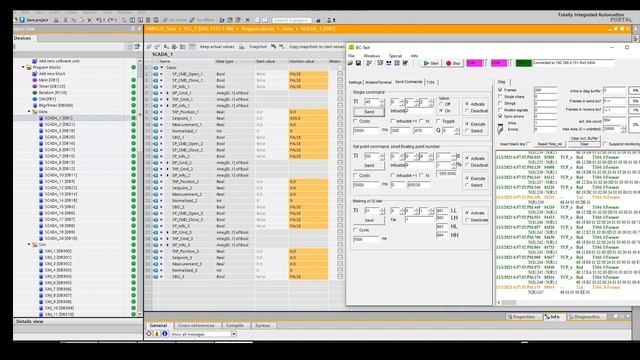Expand the DP_Cmd_3 array row
This screenshot has height=360, width=640.
click(167, 232)
